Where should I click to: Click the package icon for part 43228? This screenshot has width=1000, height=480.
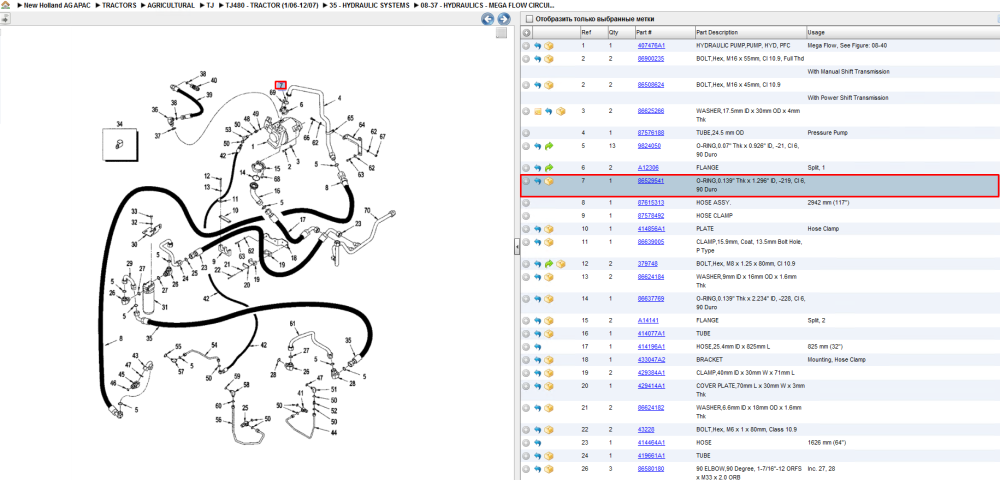[x=548, y=430]
